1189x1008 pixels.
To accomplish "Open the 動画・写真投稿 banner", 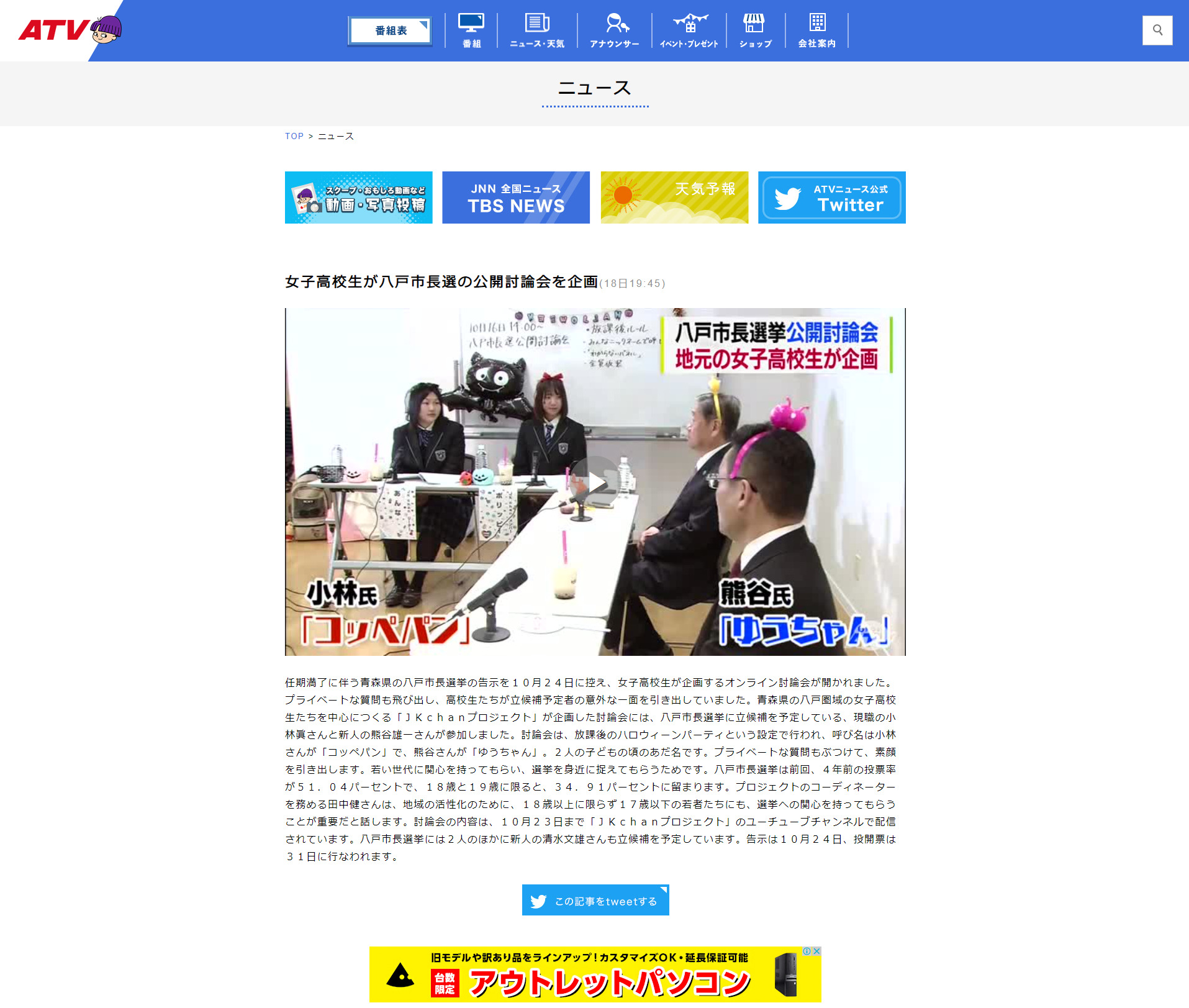I will [359, 198].
